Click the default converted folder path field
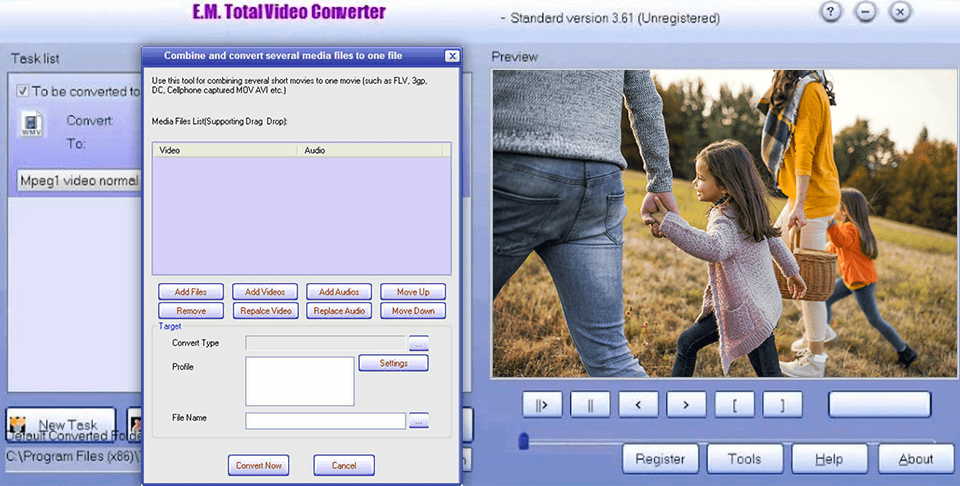960x486 pixels. (73, 457)
